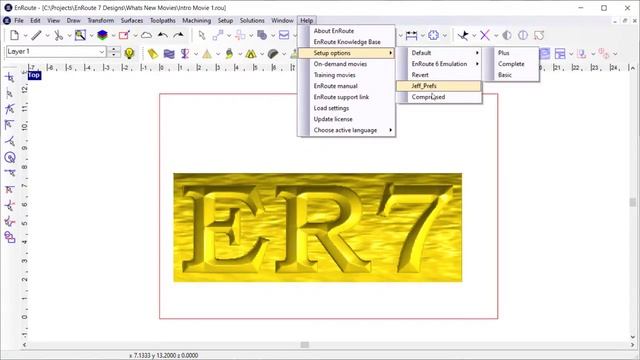Expand the pencil tool dropdown arrow
Viewport: 640px width, 360px height.
47,36
